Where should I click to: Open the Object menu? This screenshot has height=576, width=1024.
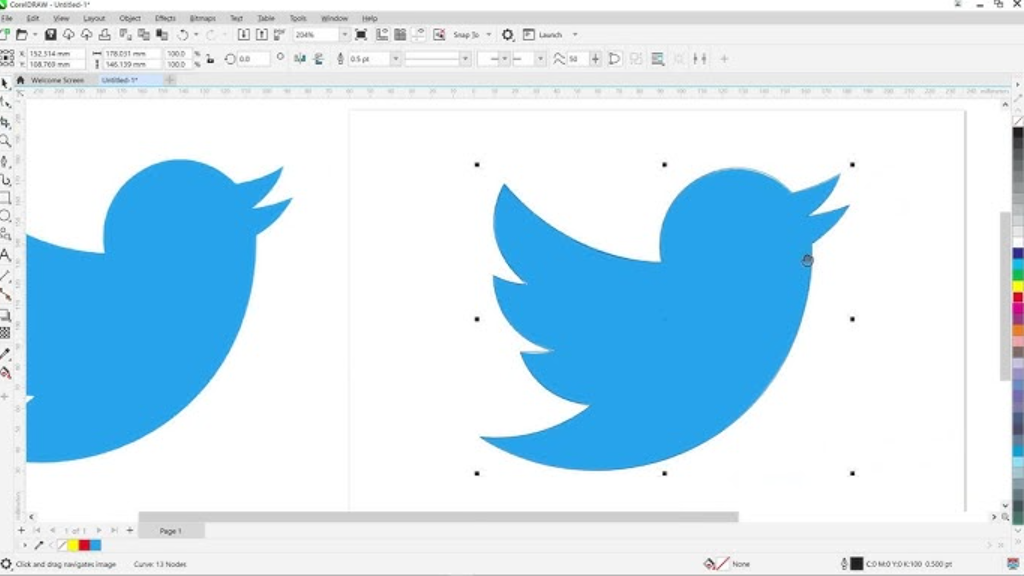click(130, 18)
